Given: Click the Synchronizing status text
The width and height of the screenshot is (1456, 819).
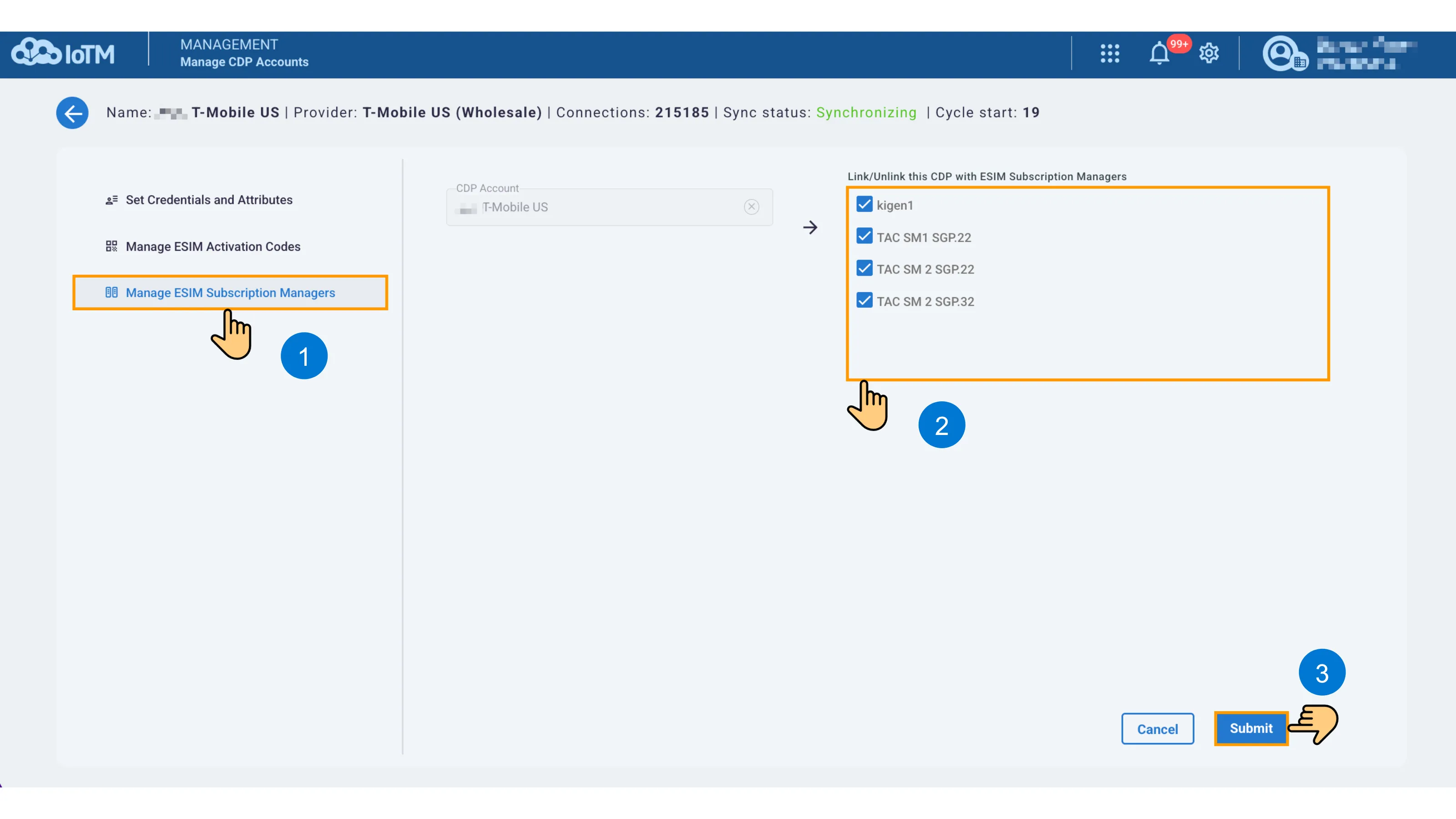Looking at the screenshot, I should tap(866, 112).
